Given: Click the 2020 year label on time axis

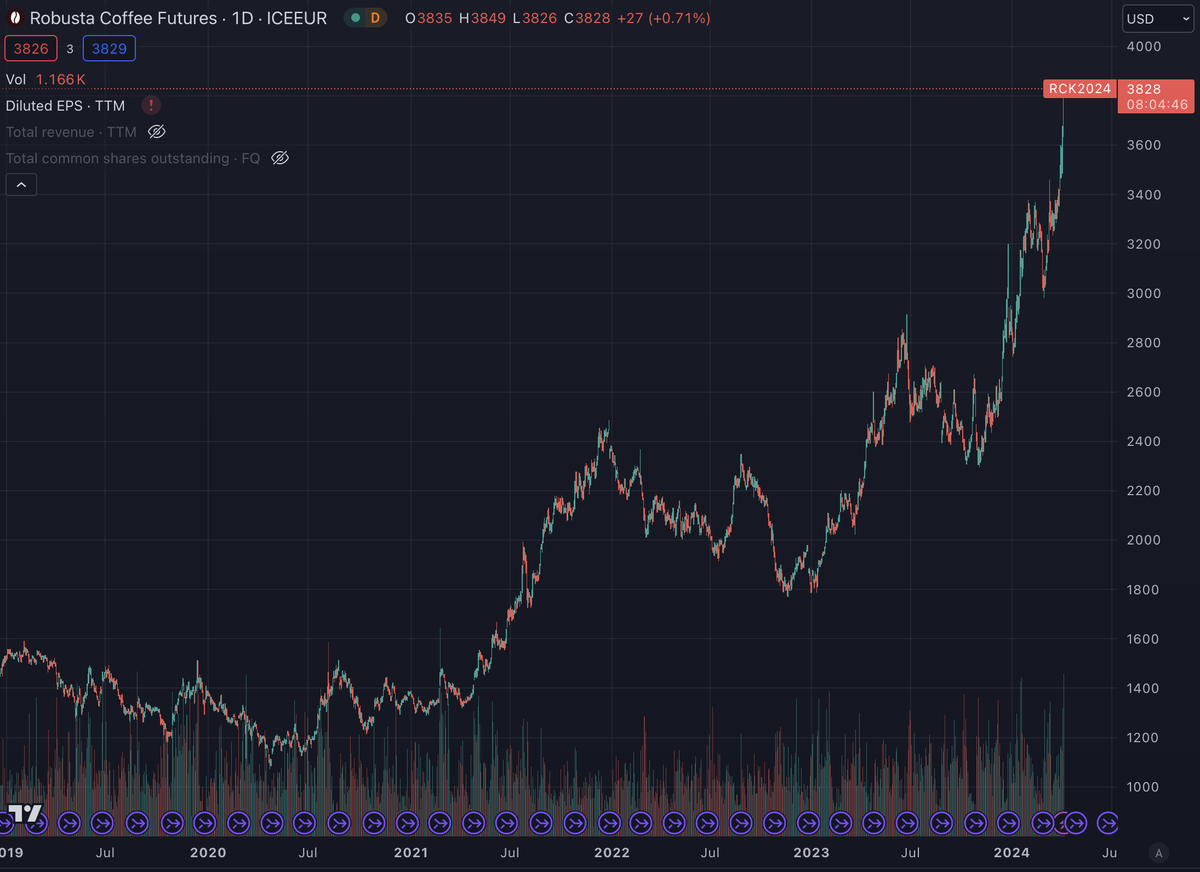Looking at the screenshot, I should [207, 853].
